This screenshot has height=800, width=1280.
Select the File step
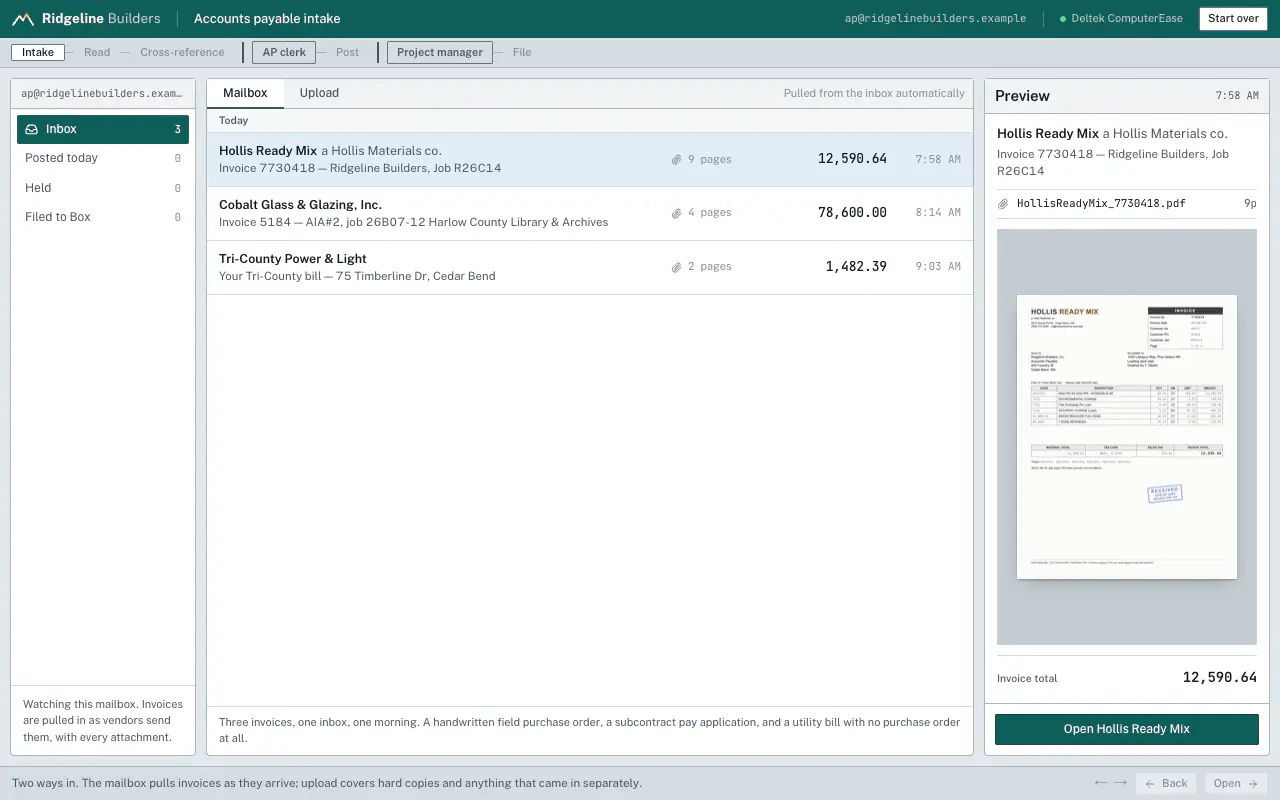click(522, 52)
